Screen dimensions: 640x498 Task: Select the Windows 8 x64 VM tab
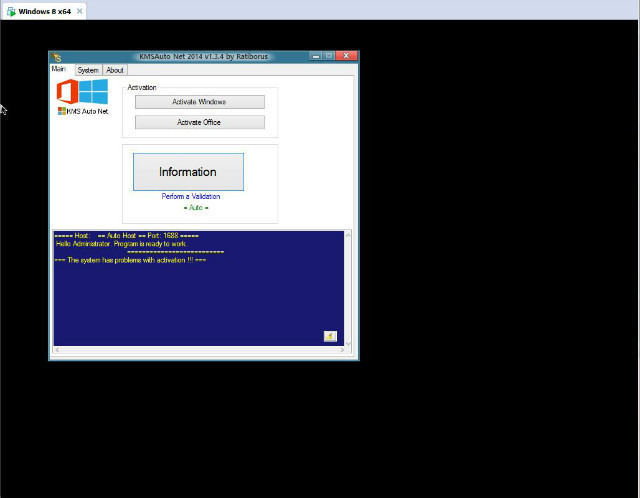pyautogui.click(x=44, y=11)
